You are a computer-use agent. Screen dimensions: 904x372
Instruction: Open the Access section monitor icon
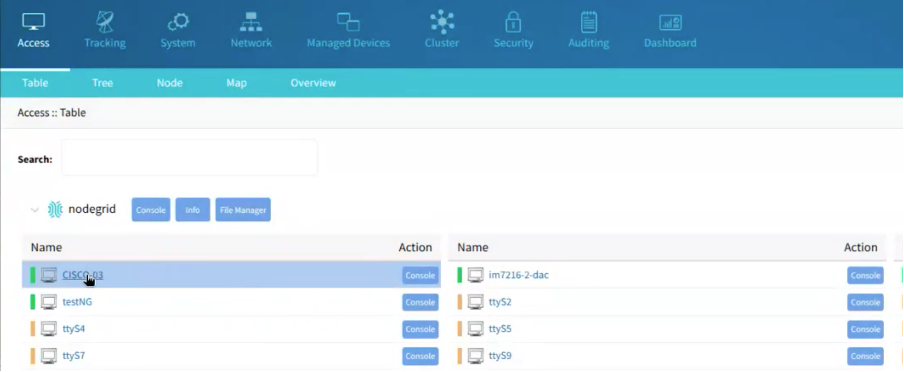pyautogui.click(x=33, y=22)
